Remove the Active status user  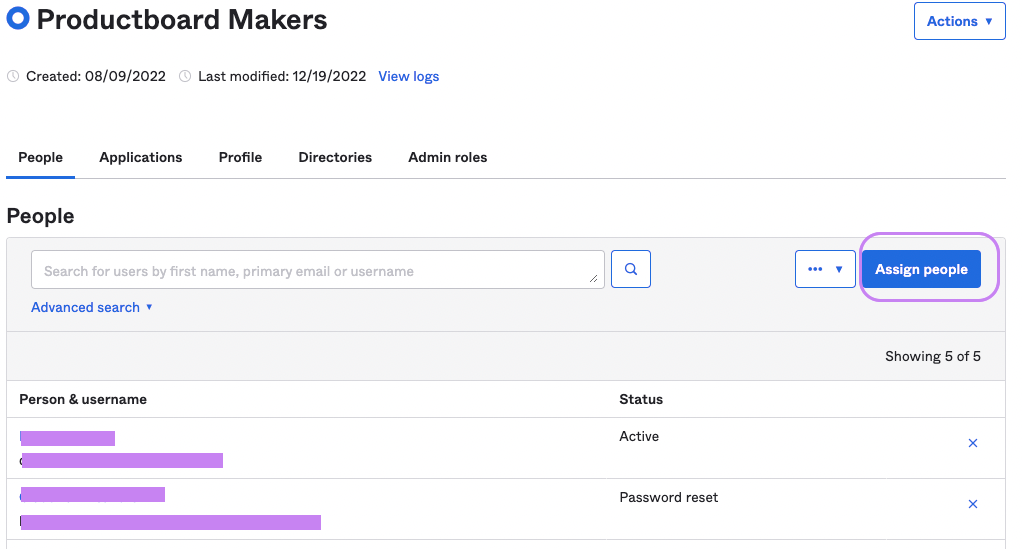click(972, 443)
